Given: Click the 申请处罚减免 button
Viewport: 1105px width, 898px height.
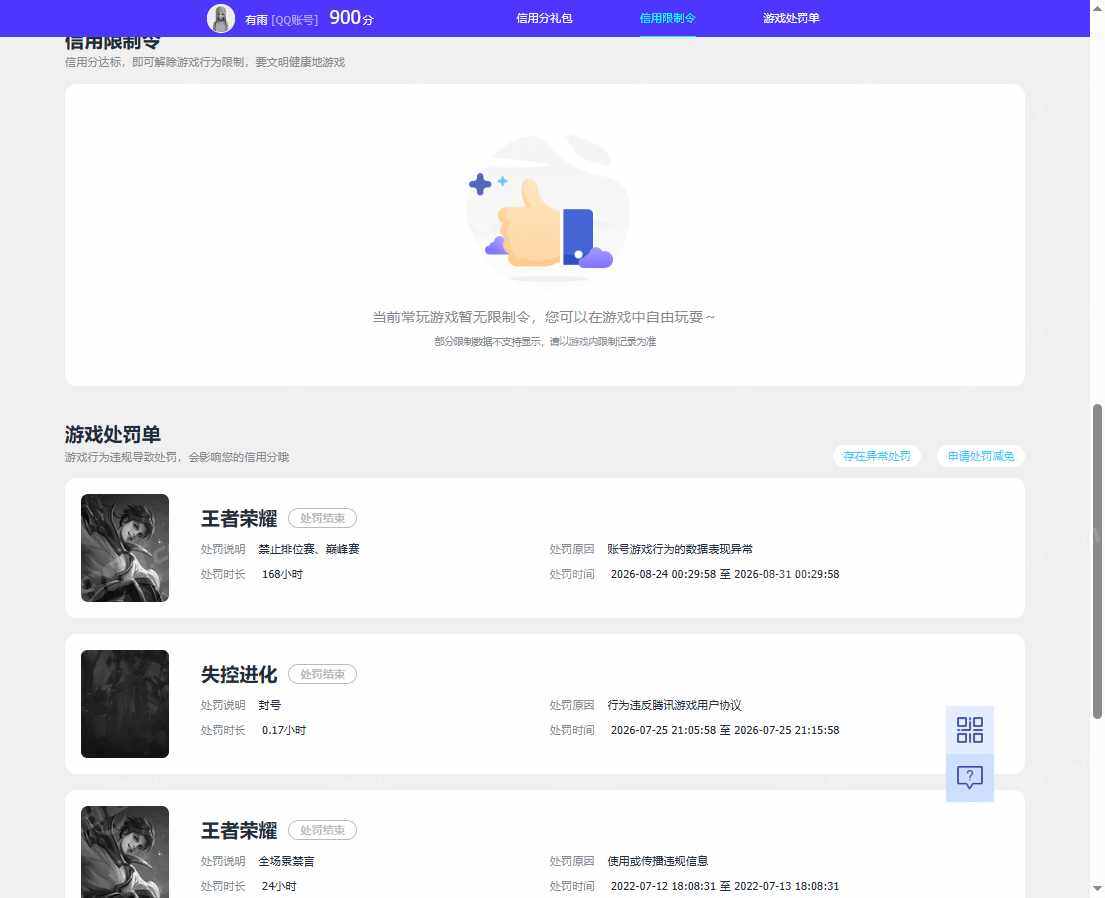Looking at the screenshot, I should (980, 456).
